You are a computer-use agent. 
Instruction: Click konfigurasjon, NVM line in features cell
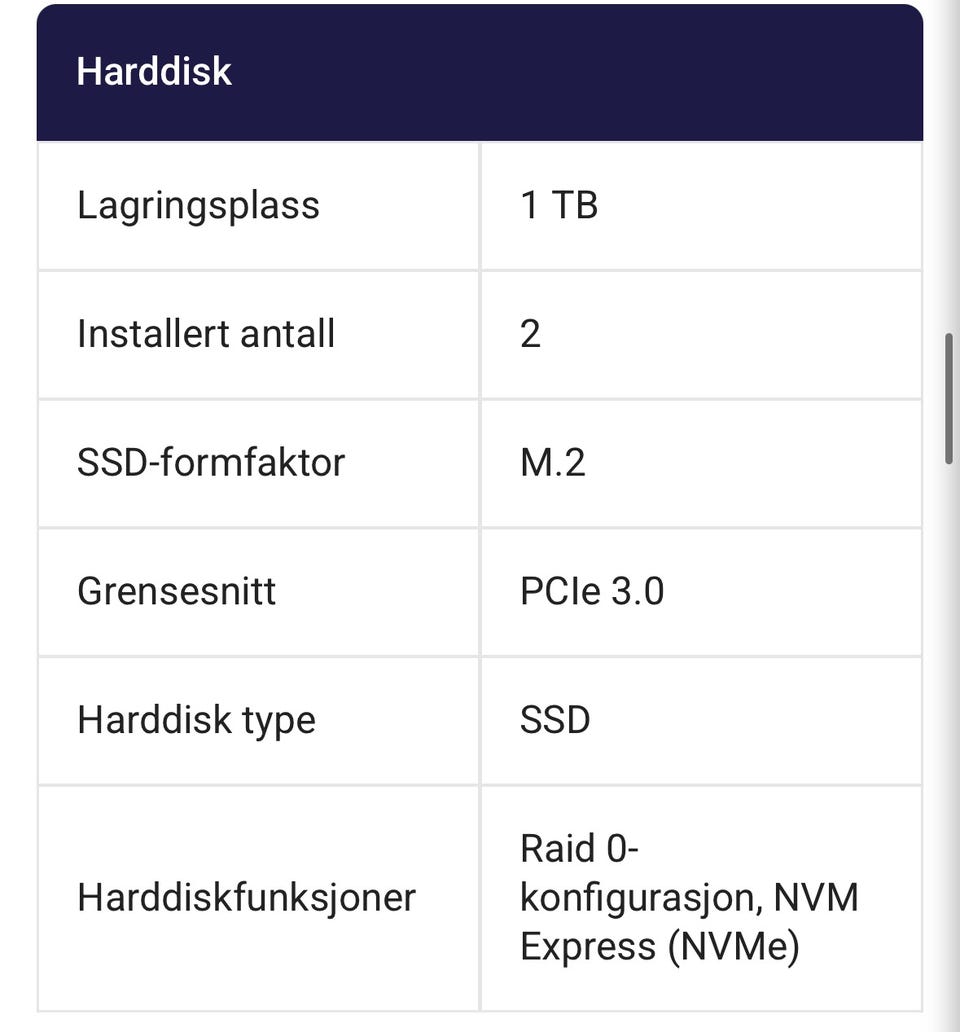click(x=690, y=897)
